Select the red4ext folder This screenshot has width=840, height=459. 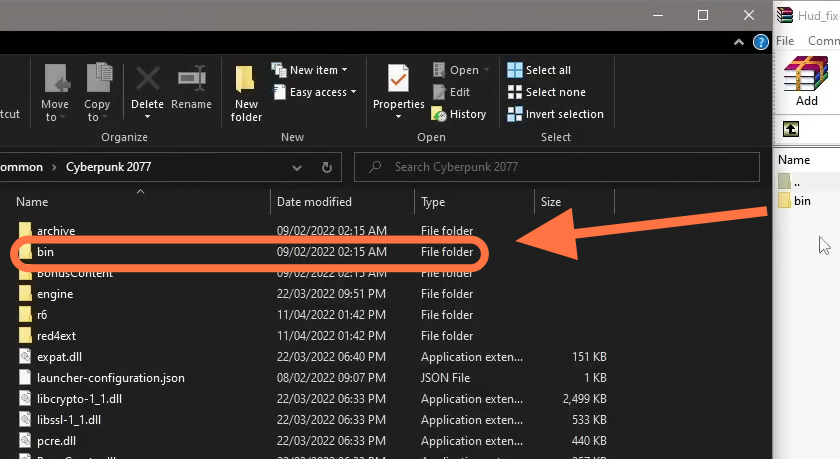(56, 336)
